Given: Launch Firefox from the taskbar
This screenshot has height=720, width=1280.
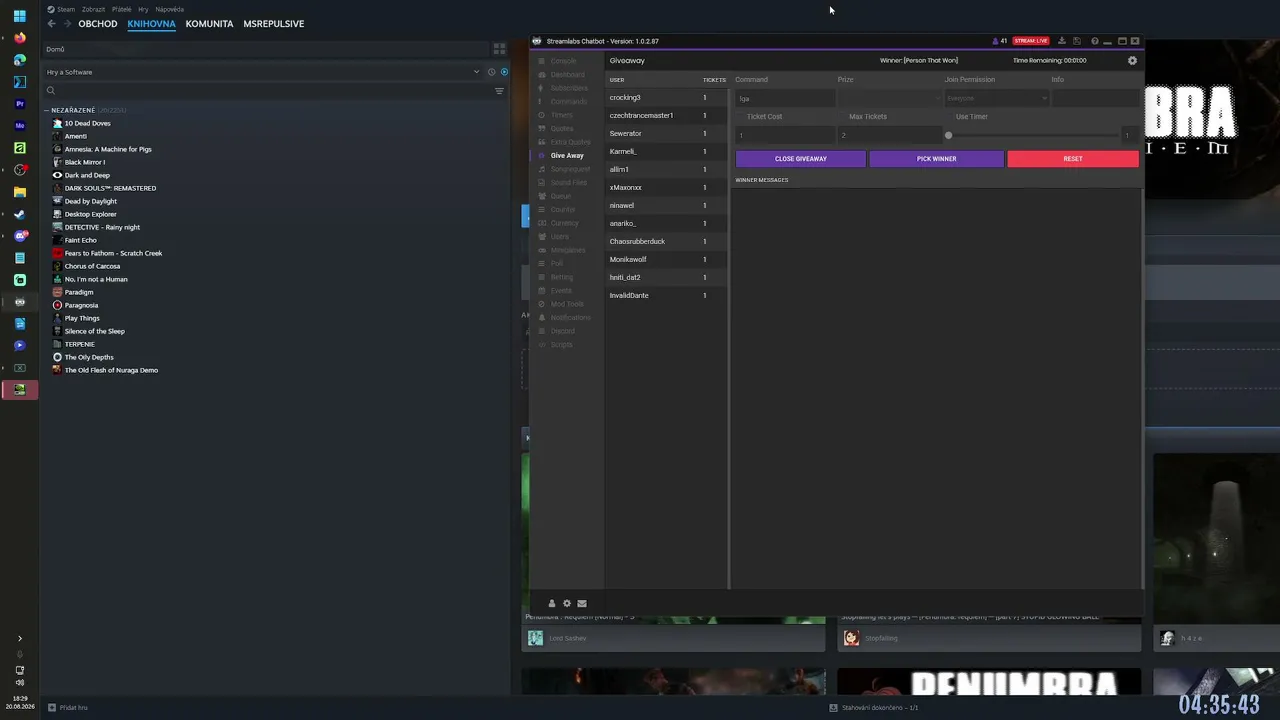Looking at the screenshot, I should tap(19, 38).
